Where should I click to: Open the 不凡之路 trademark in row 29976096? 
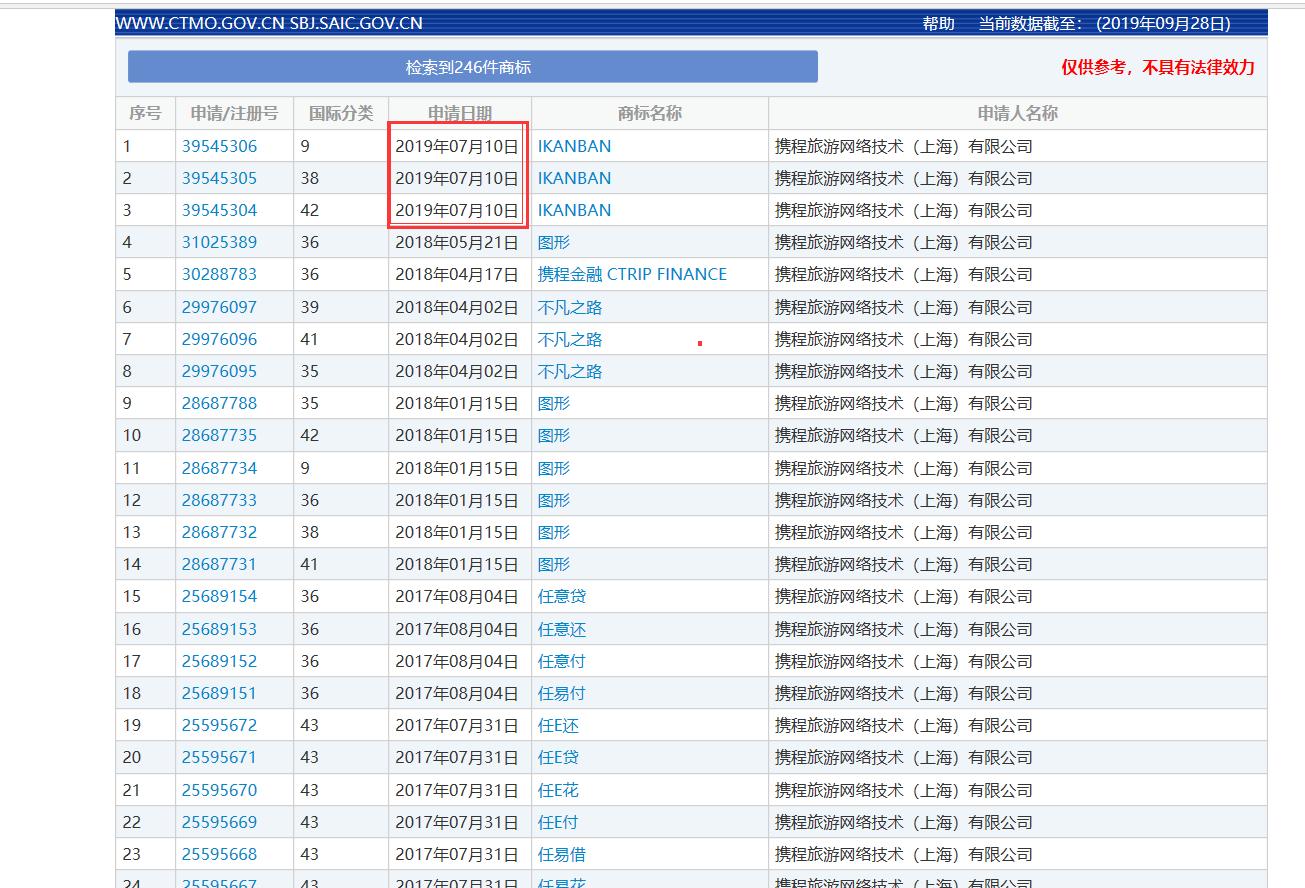pos(570,339)
